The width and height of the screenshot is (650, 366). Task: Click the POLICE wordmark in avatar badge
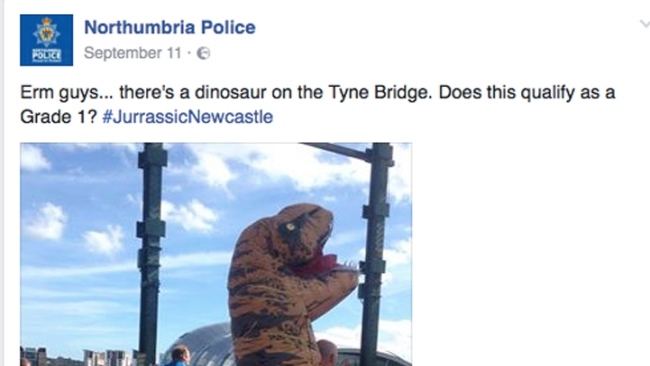pyautogui.click(x=46, y=55)
